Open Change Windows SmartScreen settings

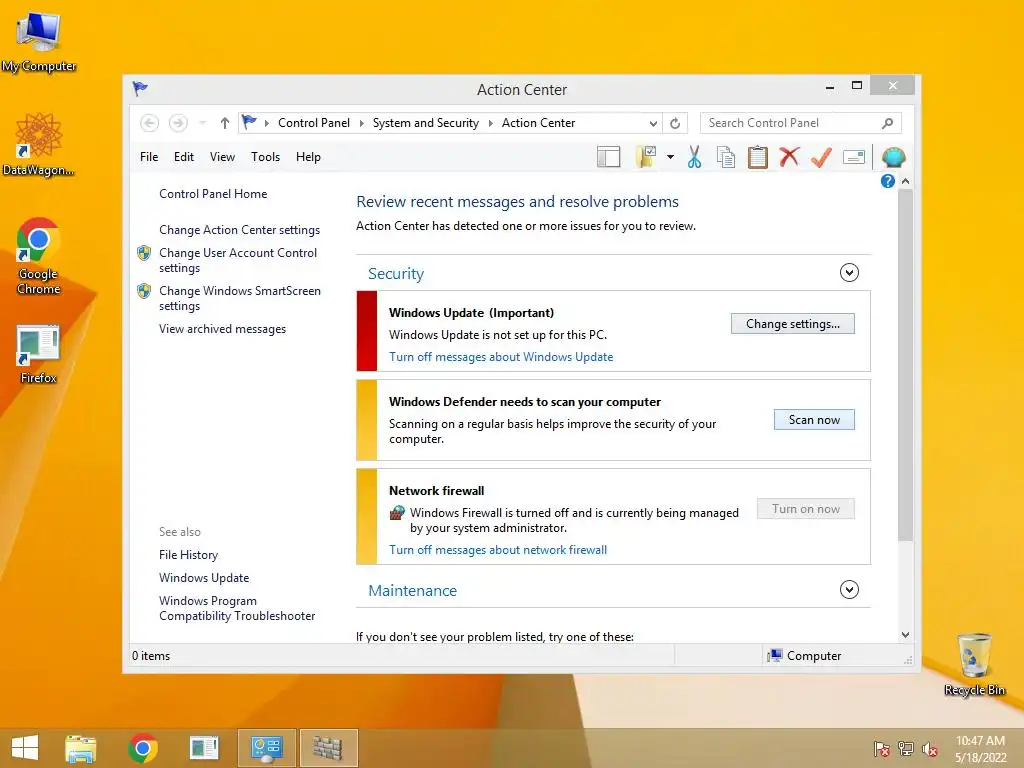click(x=240, y=298)
